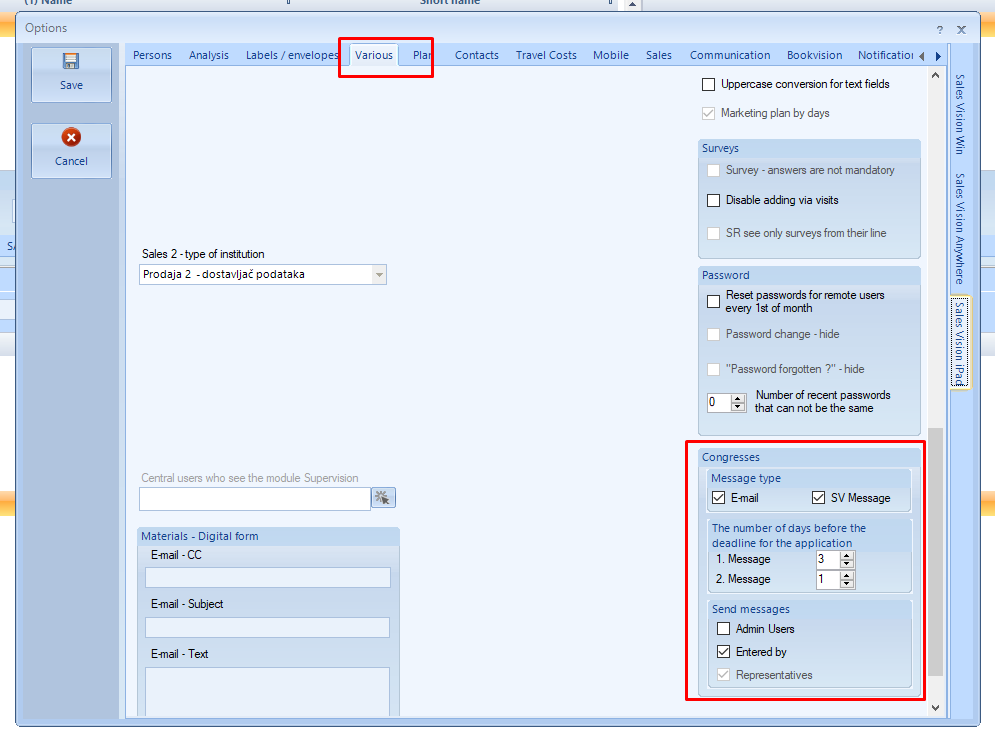Click the Save floppy disk button
The image size is (995, 735).
point(71,74)
